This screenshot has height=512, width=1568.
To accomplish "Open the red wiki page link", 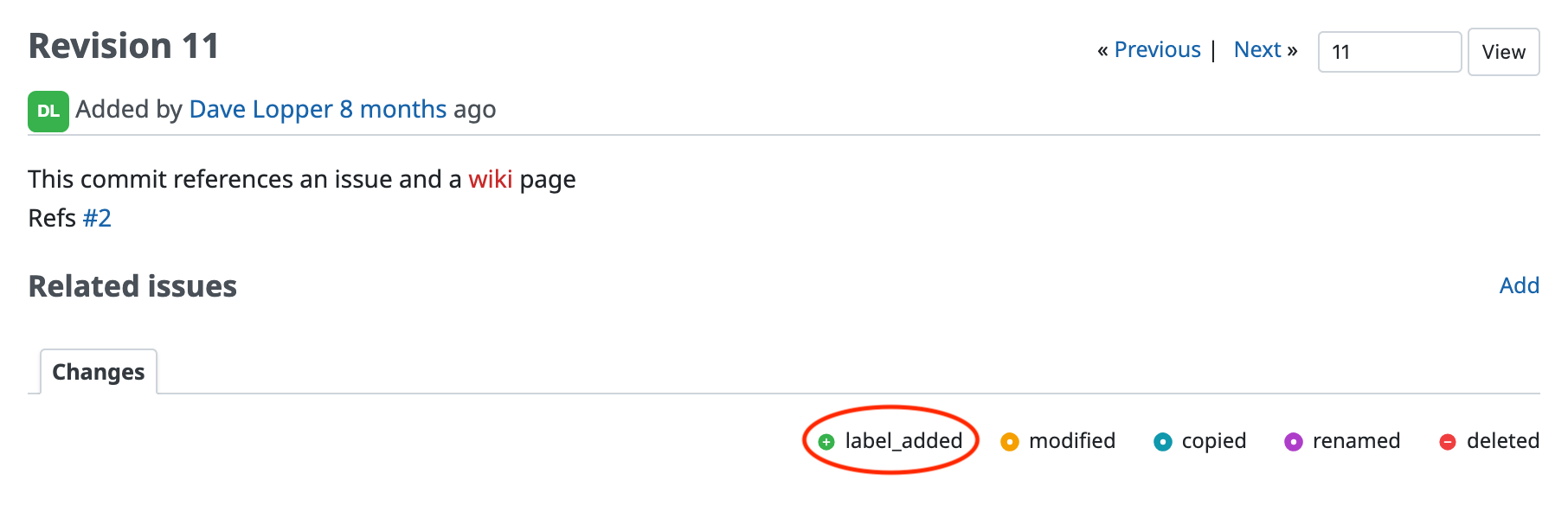I will [x=491, y=179].
